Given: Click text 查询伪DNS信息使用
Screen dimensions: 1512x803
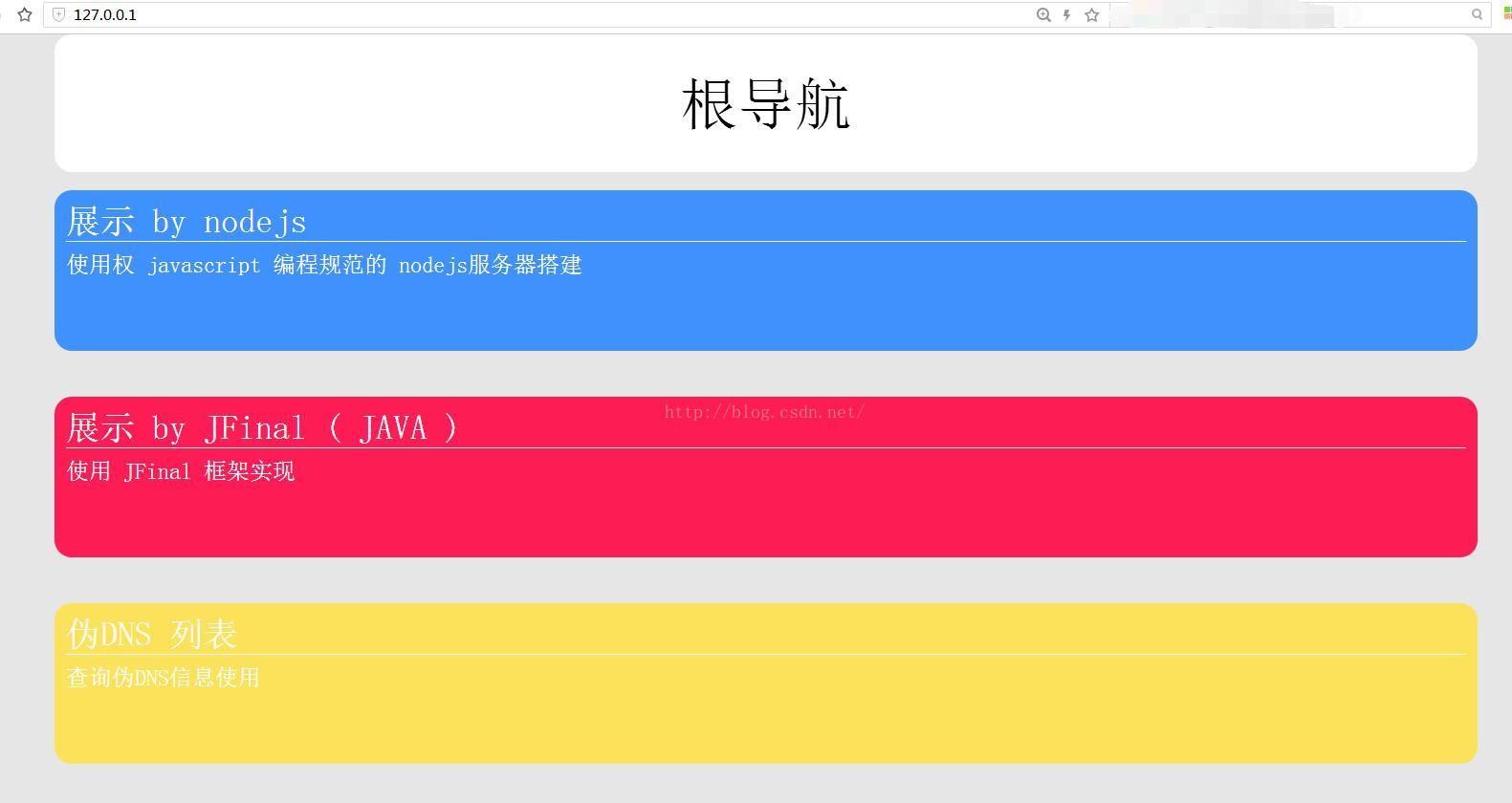Looking at the screenshot, I should pyautogui.click(x=164, y=678).
